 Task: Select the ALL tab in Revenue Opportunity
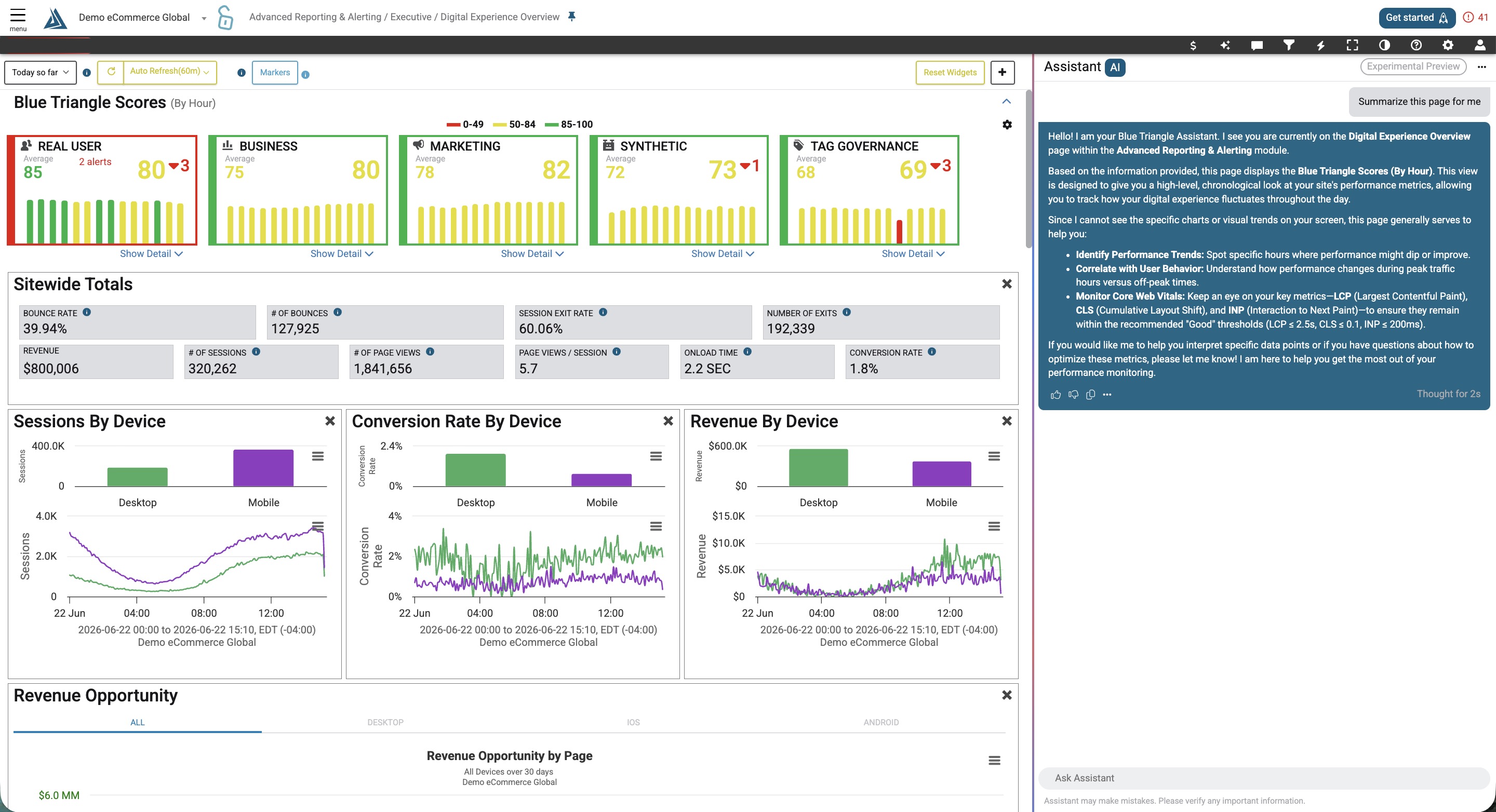coord(138,722)
